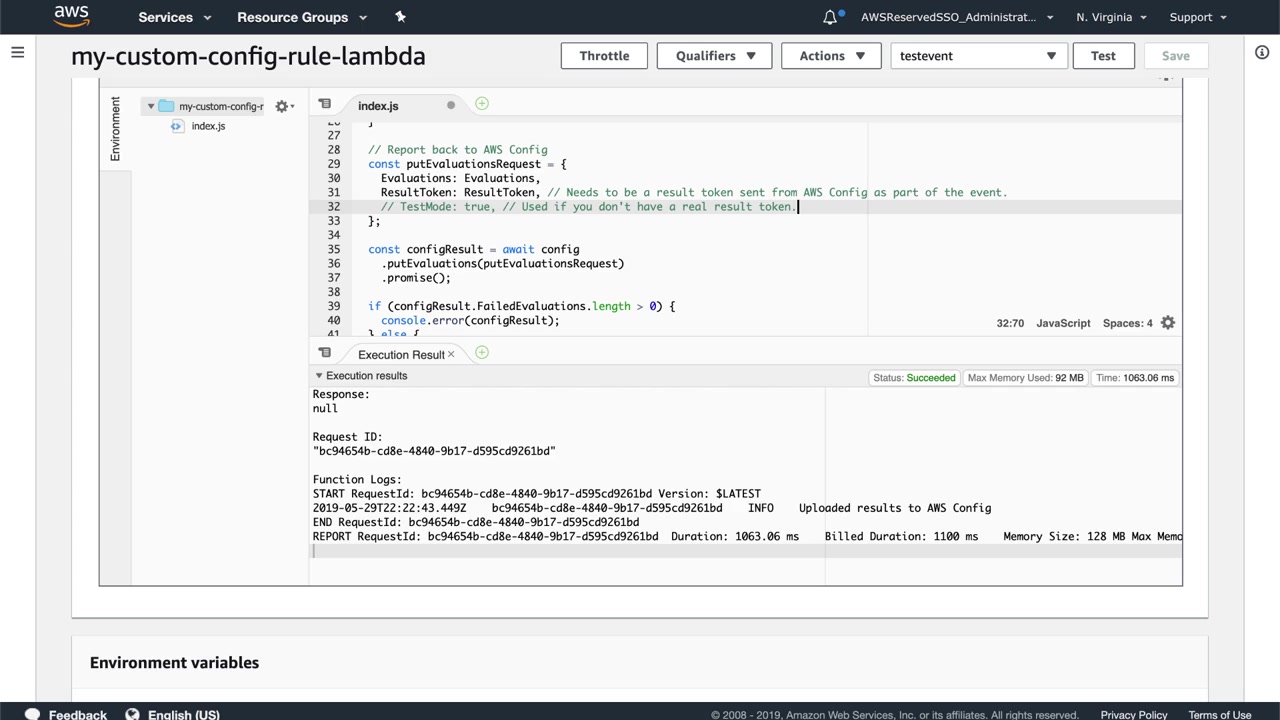Click the AWS logo home icon
1280x720 pixels.
coord(71,17)
